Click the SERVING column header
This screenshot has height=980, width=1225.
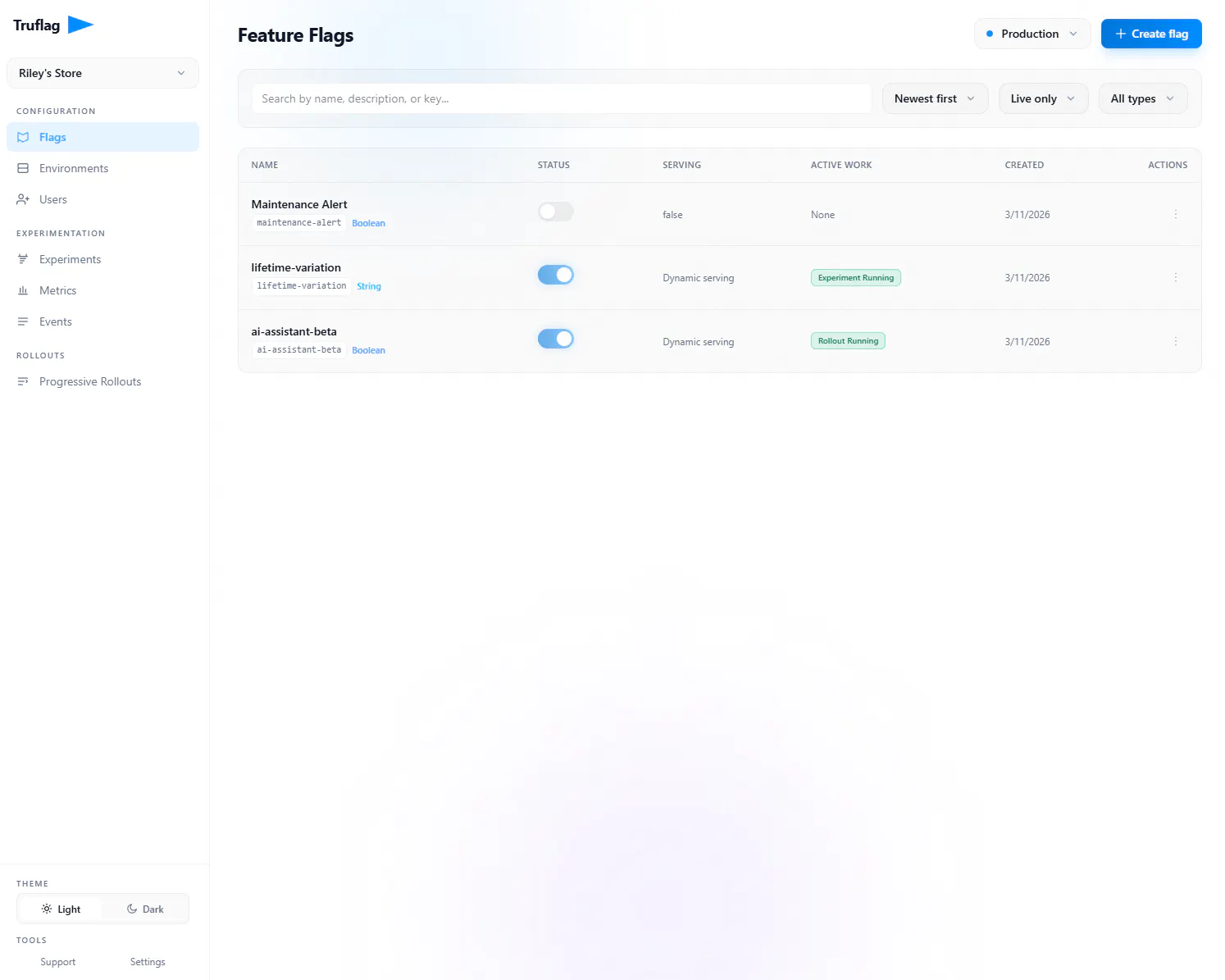682,165
